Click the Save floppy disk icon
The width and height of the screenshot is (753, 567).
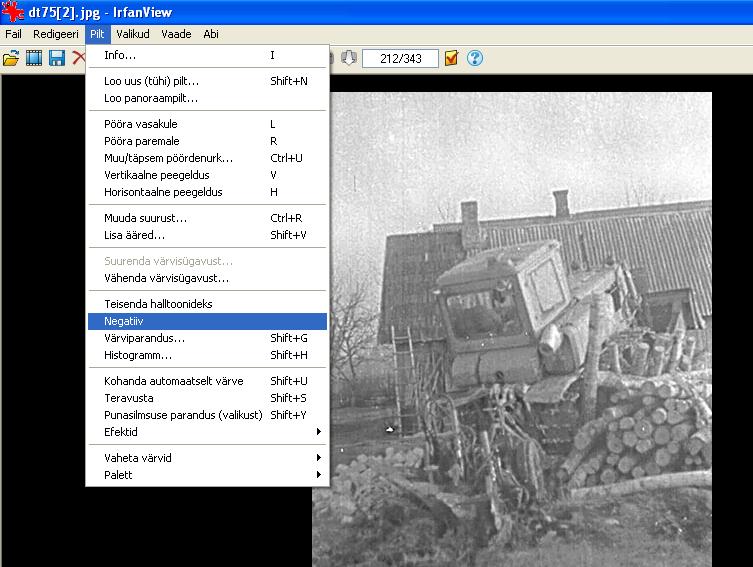pyautogui.click(x=57, y=58)
